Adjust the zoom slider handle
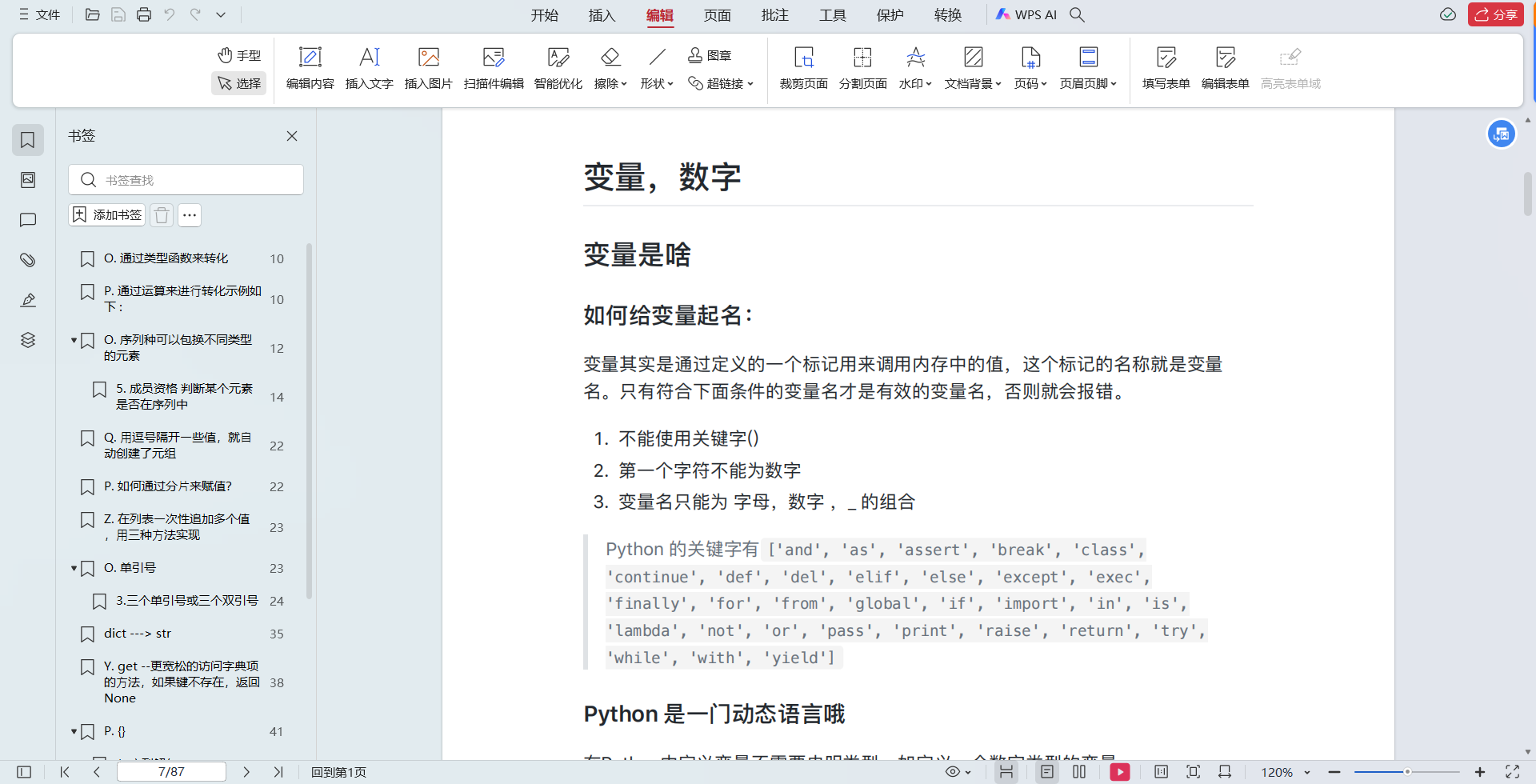 [x=1407, y=772]
